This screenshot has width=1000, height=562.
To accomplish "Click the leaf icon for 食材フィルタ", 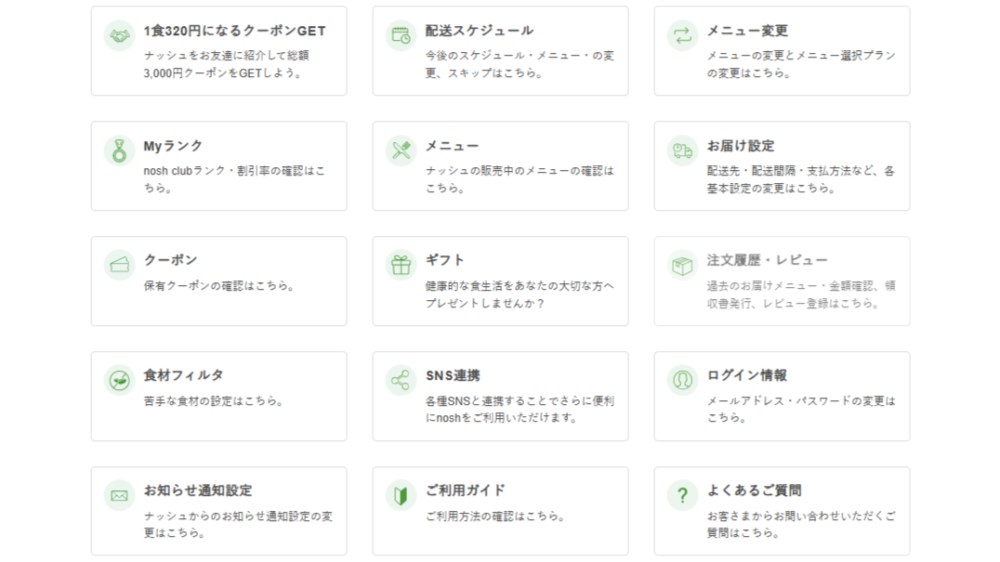I will 119,381.
